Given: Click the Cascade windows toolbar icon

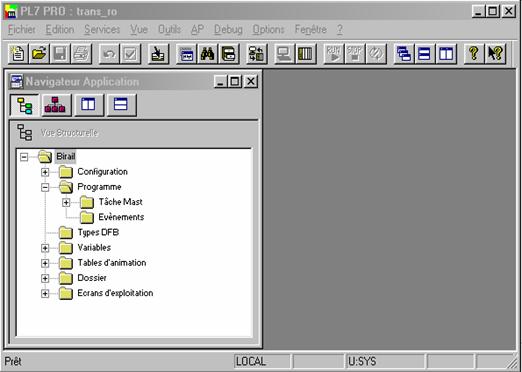Looking at the screenshot, I should [x=404, y=53].
